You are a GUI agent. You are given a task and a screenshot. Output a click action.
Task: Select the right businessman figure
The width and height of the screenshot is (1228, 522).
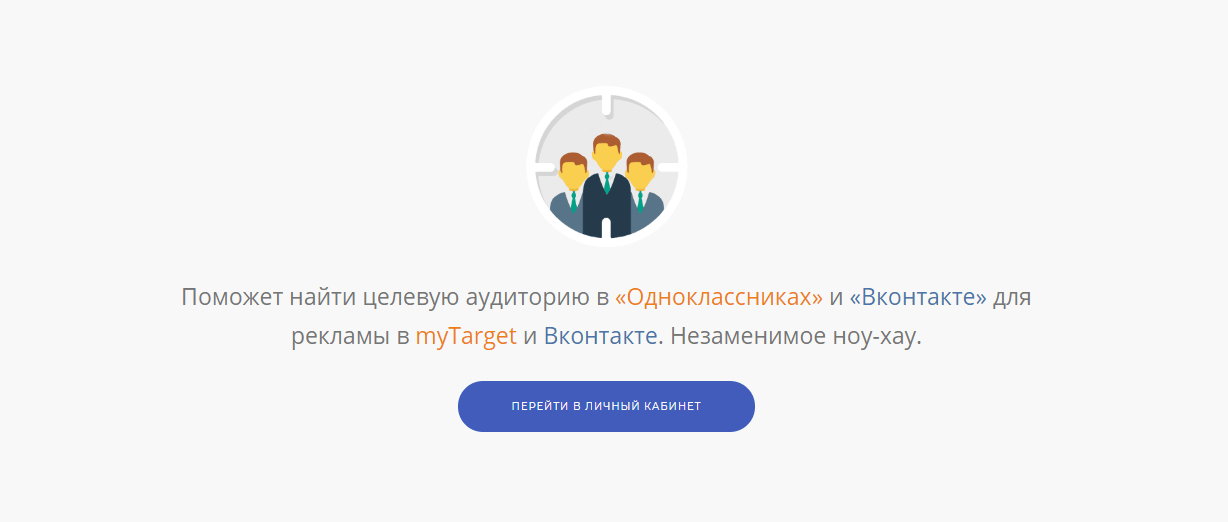point(644,190)
